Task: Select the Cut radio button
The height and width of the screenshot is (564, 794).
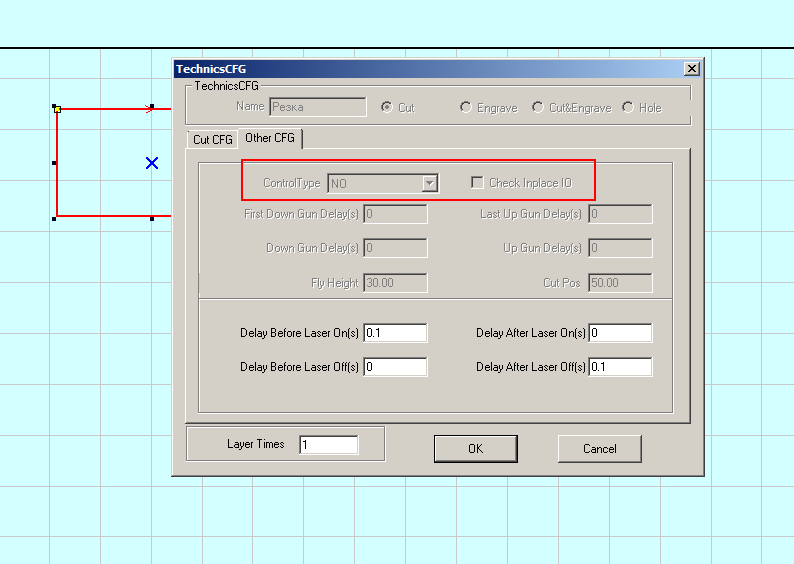Action: click(x=387, y=107)
